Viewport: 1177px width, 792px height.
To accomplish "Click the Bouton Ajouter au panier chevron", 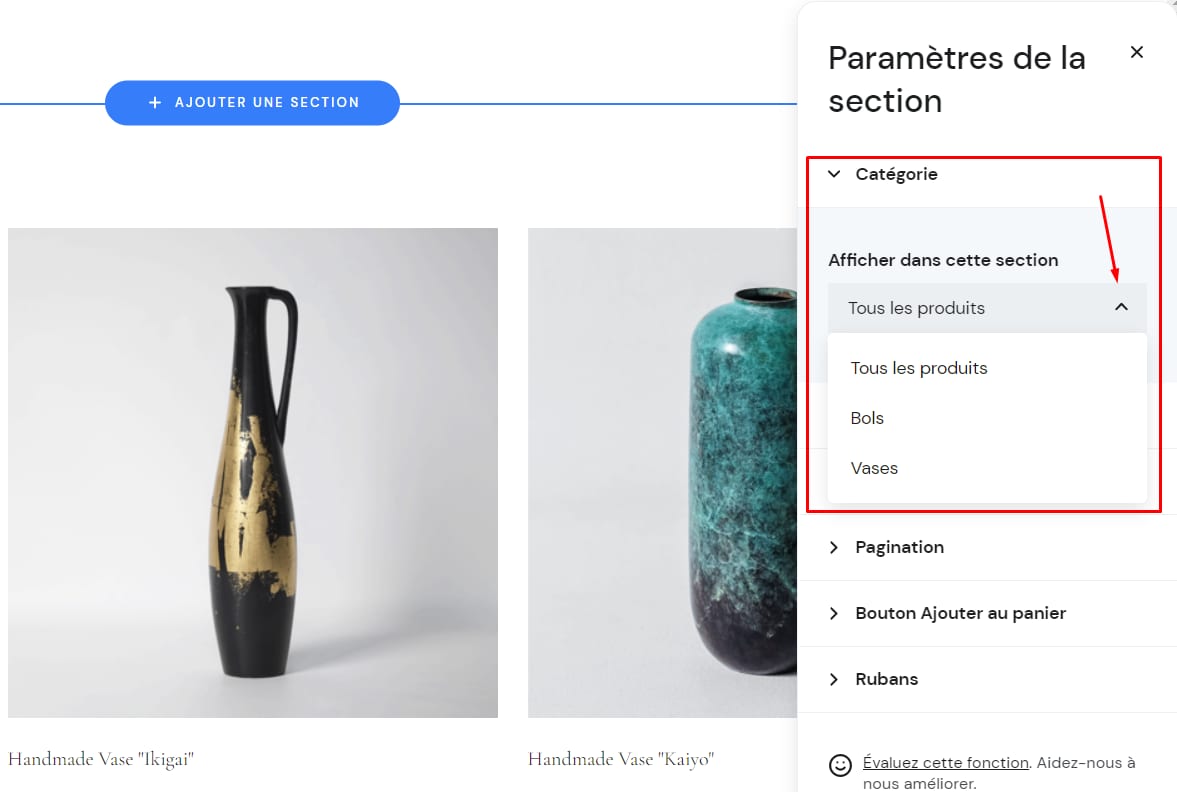I will click(x=834, y=613).
